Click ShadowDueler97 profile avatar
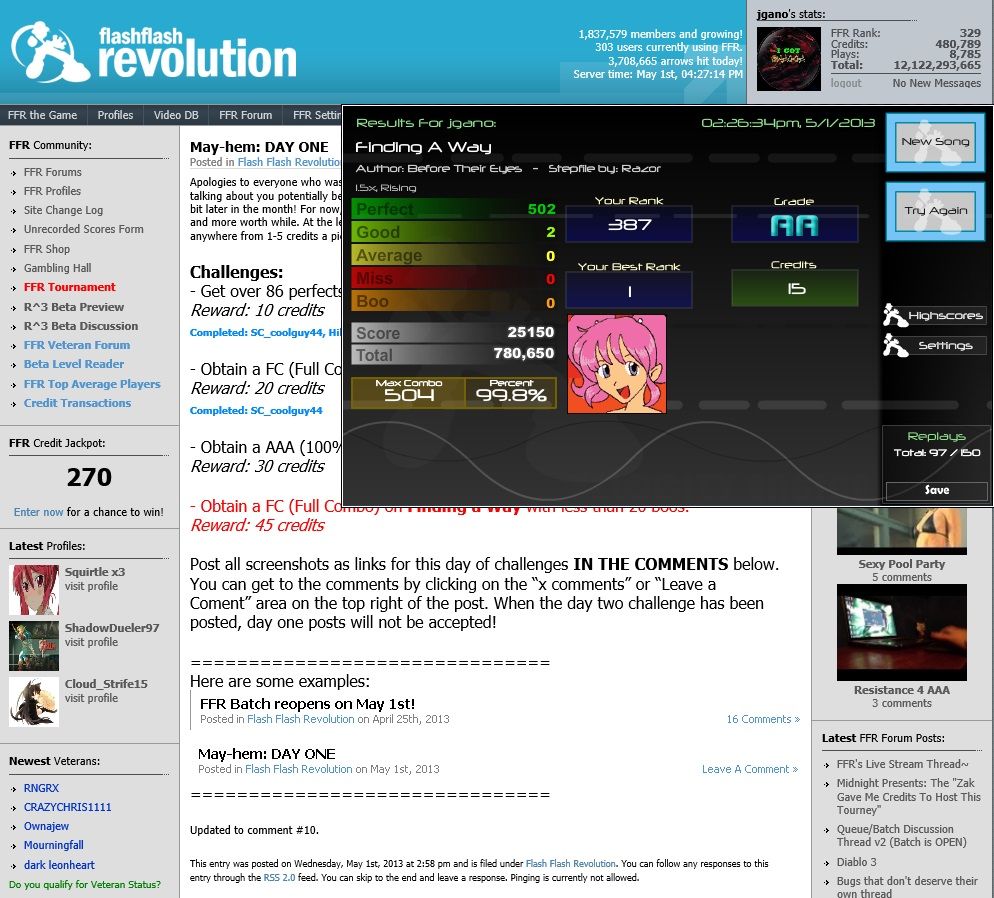The image size is (994, 898). pyautogui.click(x=34, y=646)
